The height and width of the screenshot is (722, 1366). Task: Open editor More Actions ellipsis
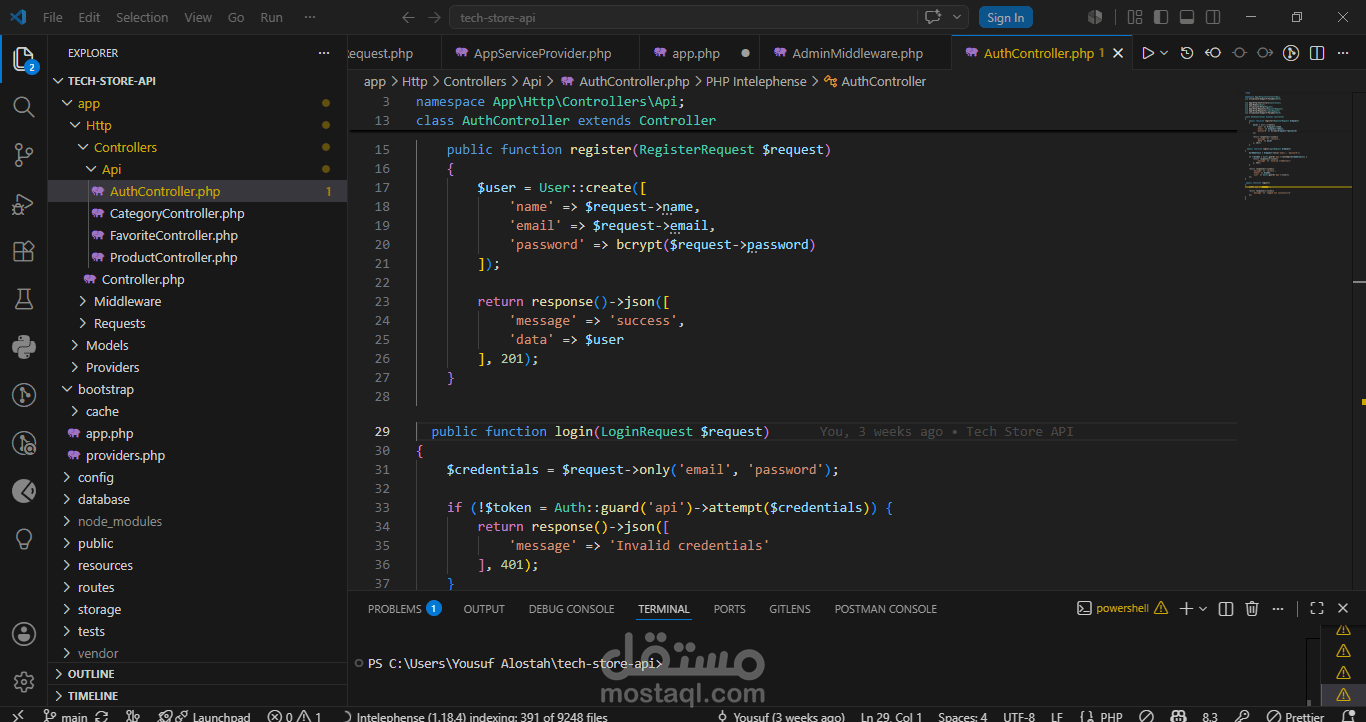click(1343, 53)
